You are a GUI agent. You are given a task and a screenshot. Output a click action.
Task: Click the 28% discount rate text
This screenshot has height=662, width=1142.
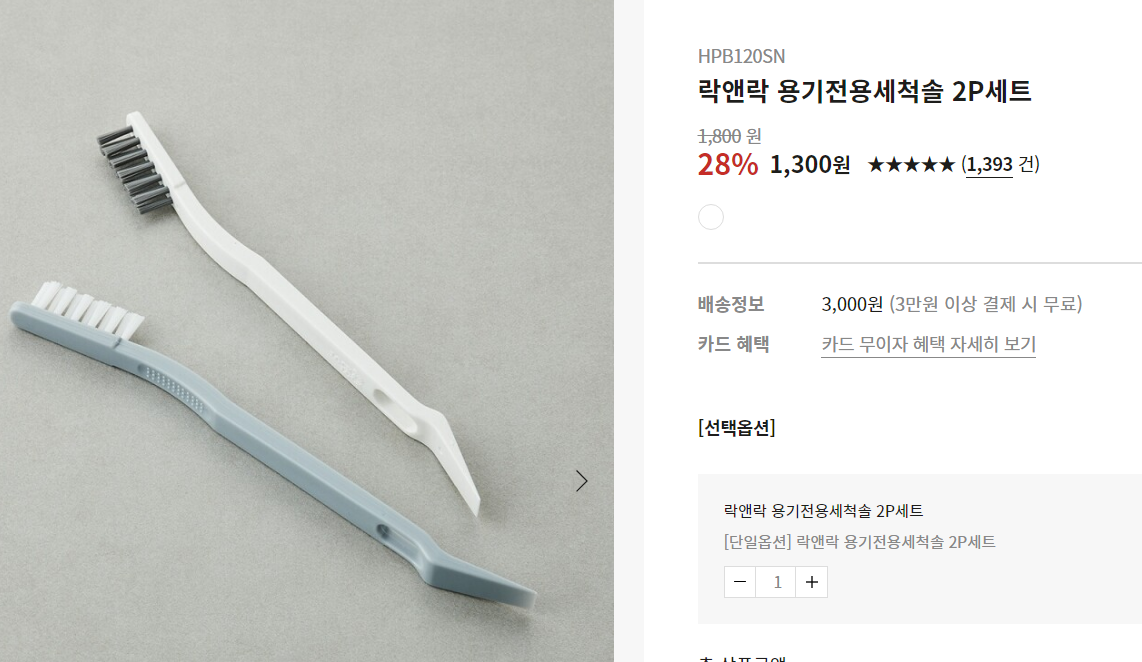click(728, 165)
